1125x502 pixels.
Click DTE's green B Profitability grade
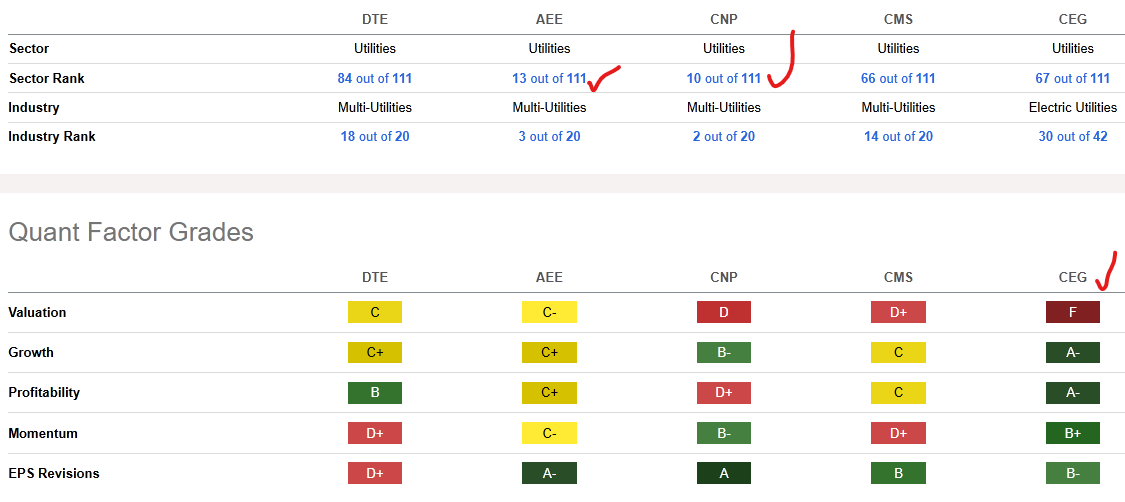coord(374,392)
